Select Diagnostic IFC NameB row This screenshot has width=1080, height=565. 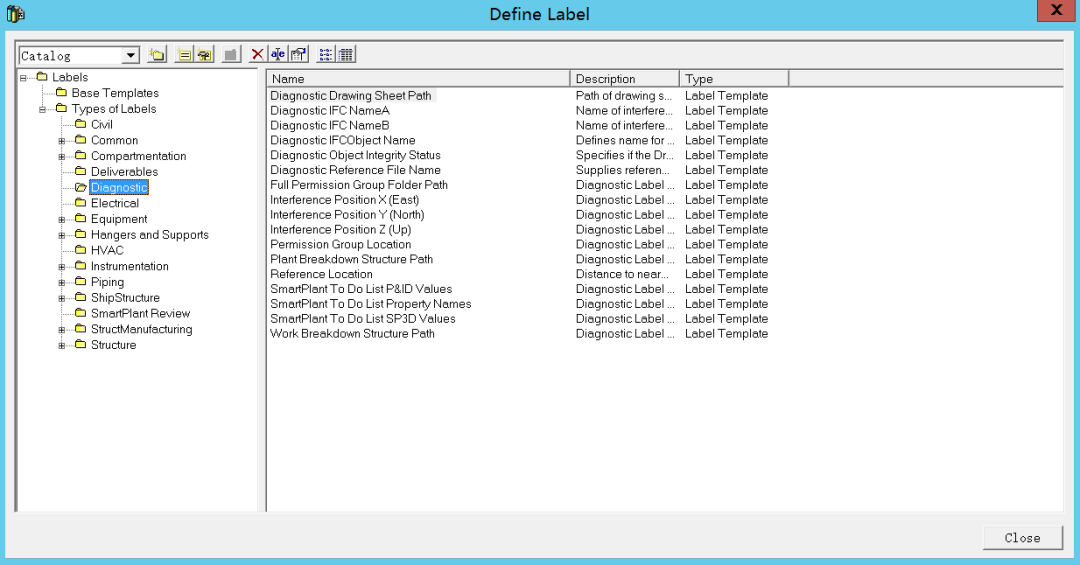point(330,125)
